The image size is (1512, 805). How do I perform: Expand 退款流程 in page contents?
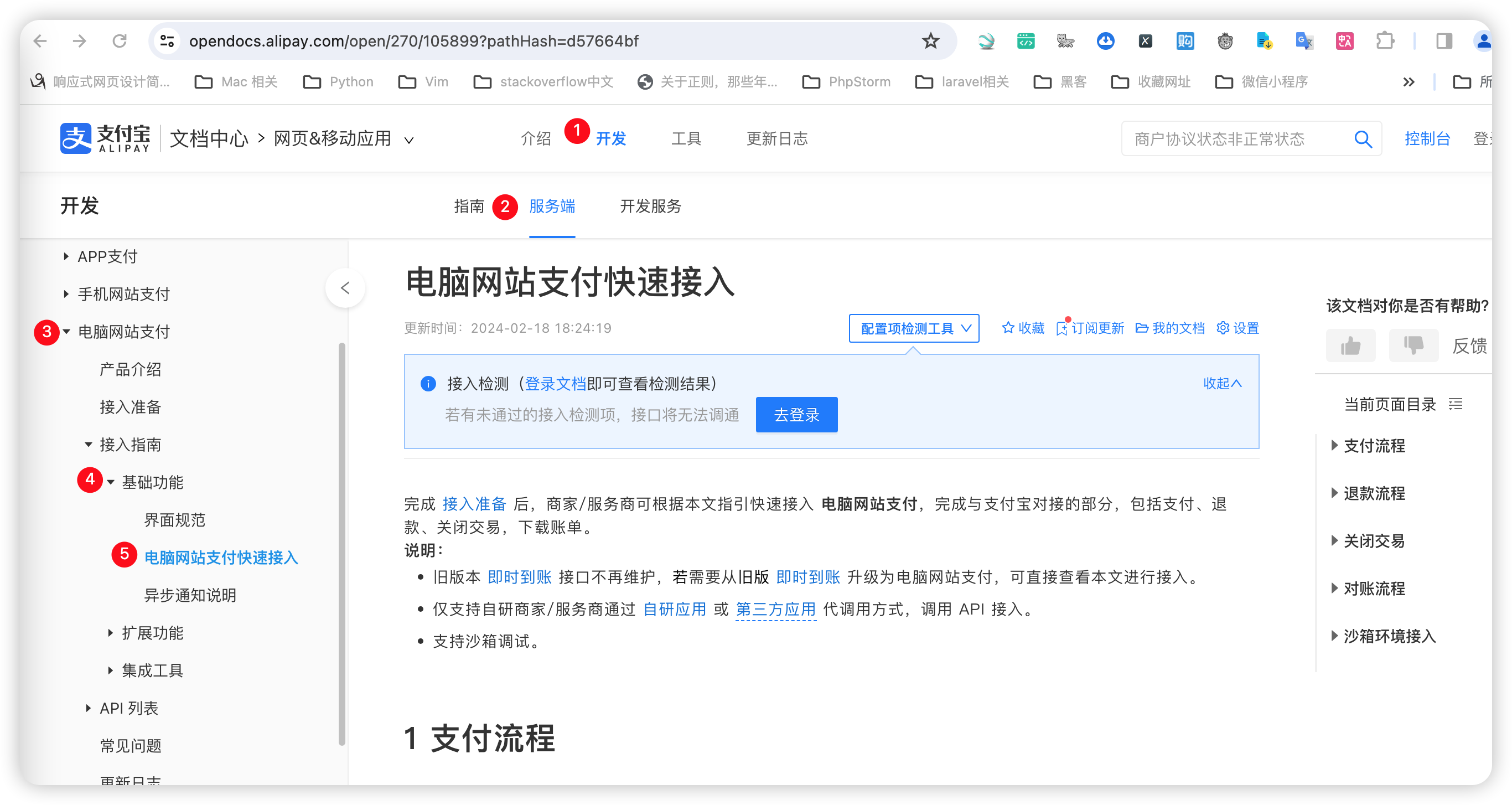pos(1335,493)
